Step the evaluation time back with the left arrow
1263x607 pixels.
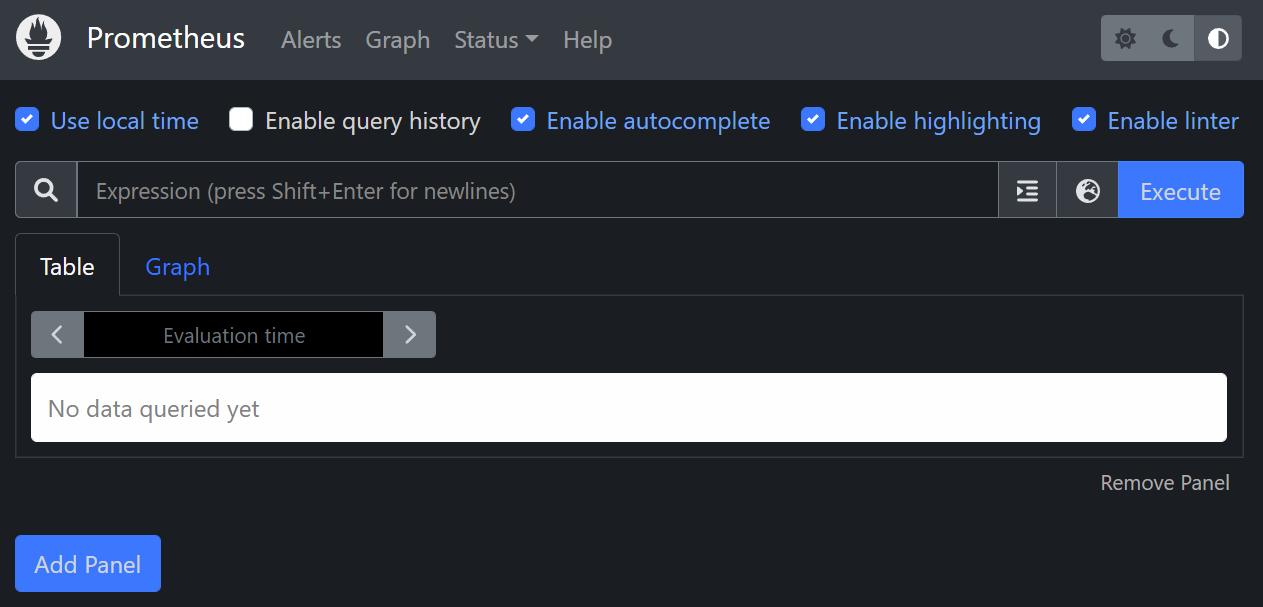click(57, 334)
